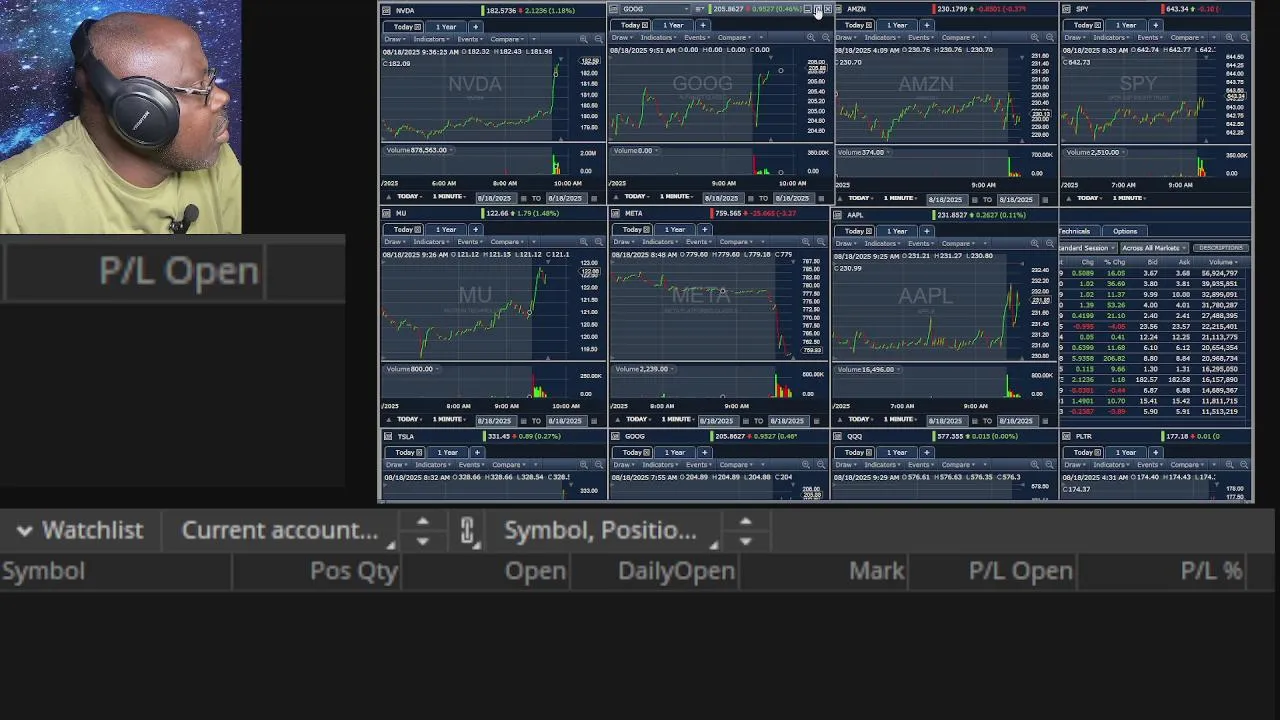The image size is (1280, 720).
Task: Switch to 1 Year tab in TSLA panel
Action: 447,452
